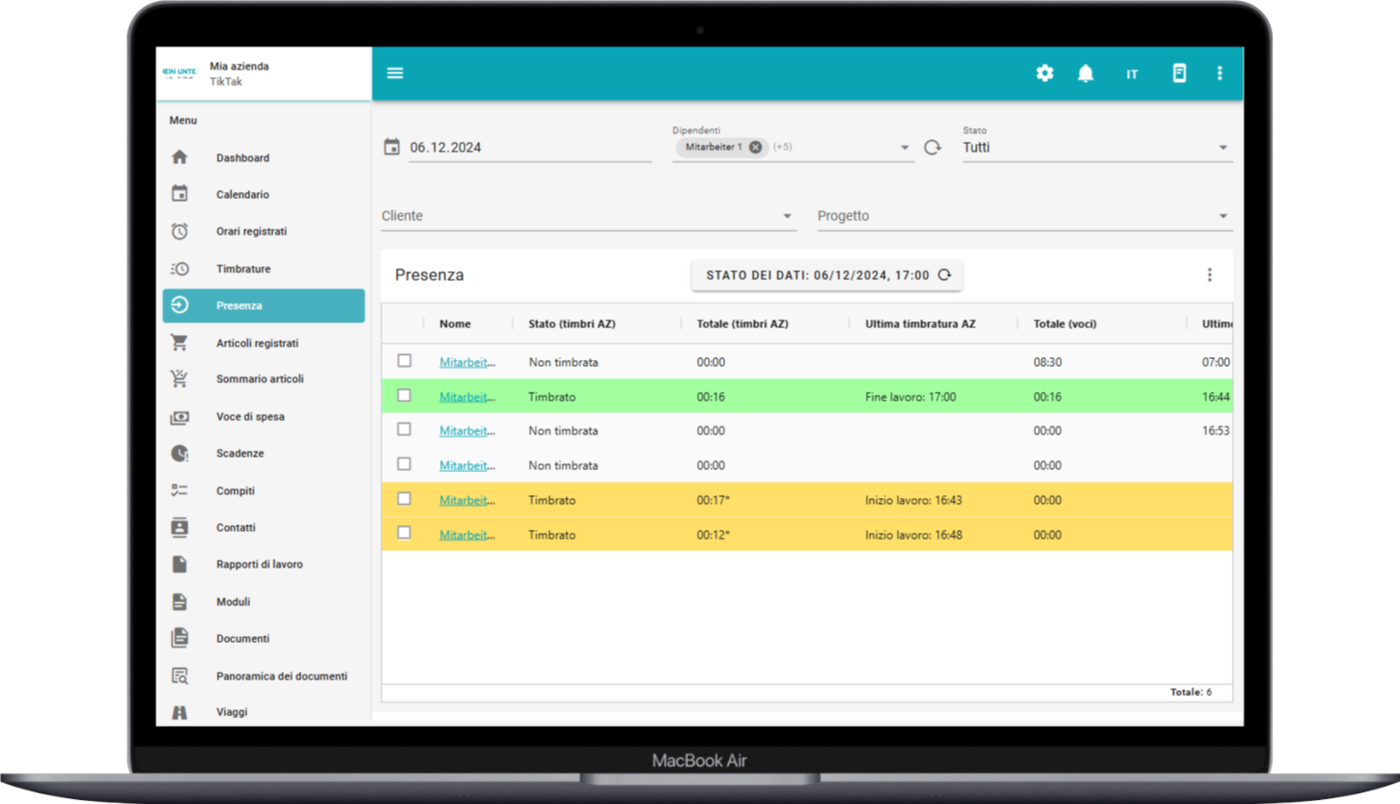Open the Progetto dropdown
Image resolution: width=1400 pixels, height=804 pixels.
(1024, 216)
